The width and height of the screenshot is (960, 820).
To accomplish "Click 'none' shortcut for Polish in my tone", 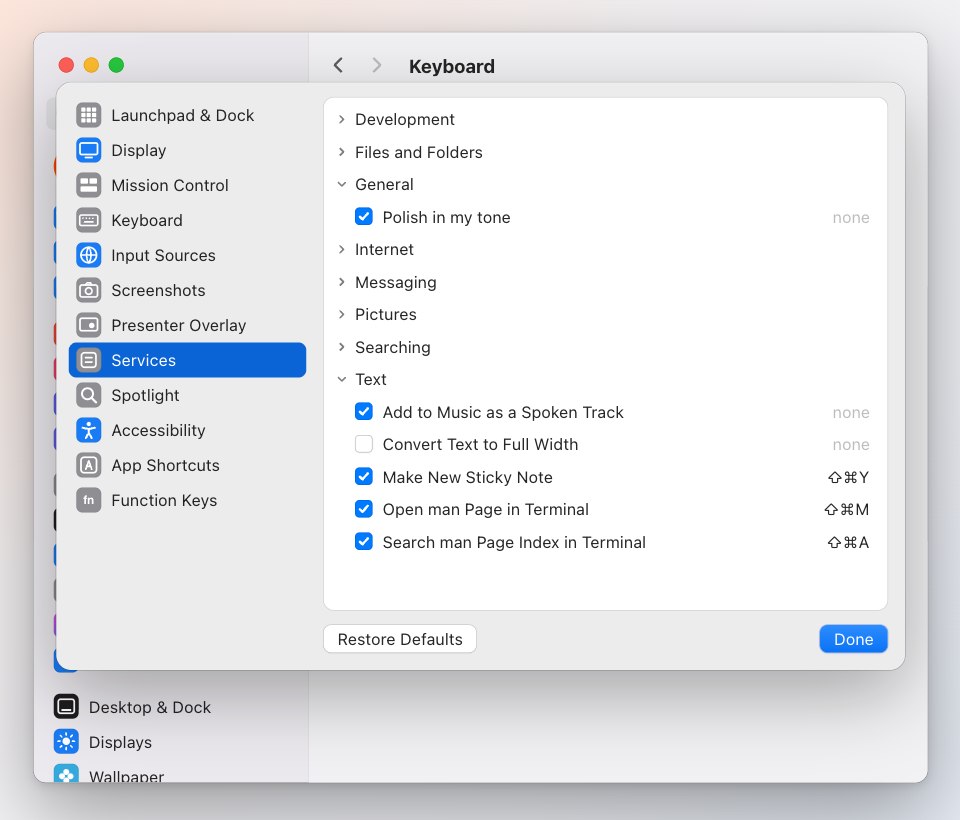I will [x=851, y=217].
